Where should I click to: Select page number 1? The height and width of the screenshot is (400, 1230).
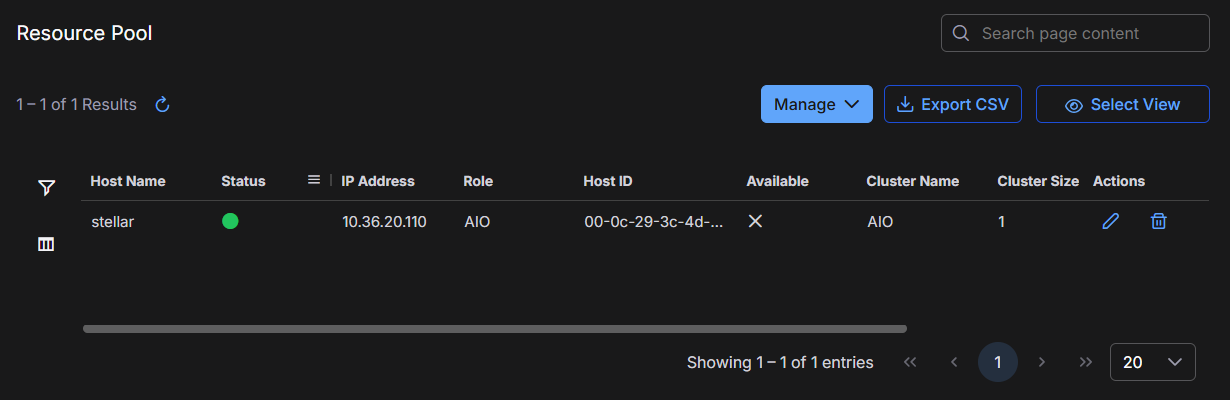click(x=998, y=362)
